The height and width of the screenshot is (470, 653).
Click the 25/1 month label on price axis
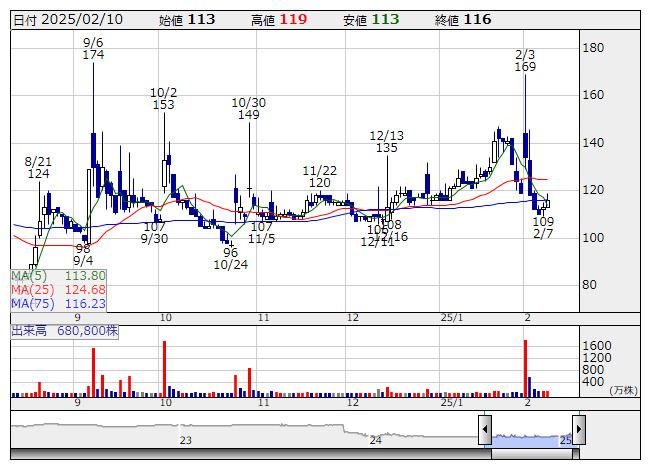pyautogui.click(x=453, y=316)
